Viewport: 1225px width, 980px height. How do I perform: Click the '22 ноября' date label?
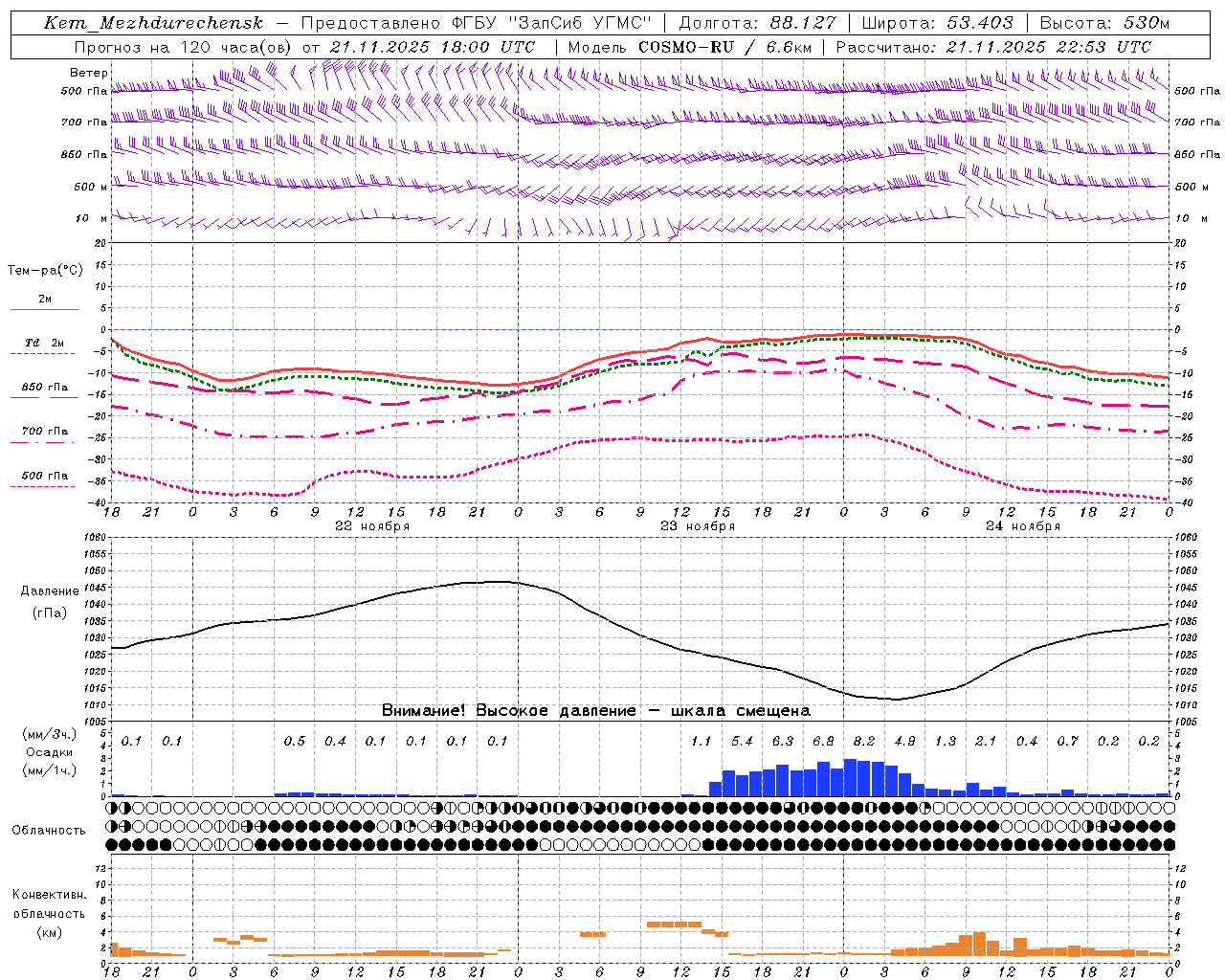pos(371,526)
